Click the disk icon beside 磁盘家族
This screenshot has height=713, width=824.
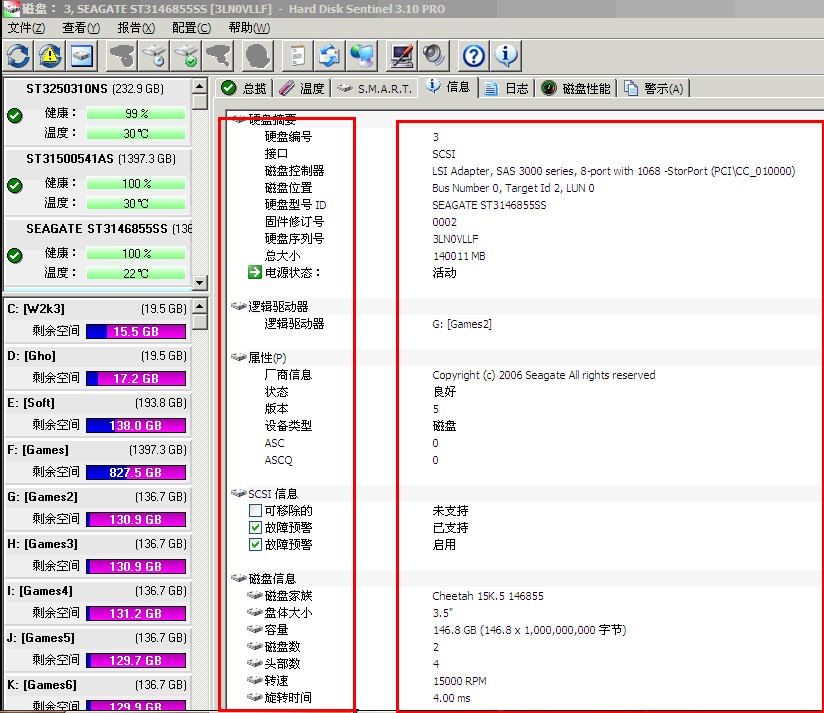click(x=255, y=595)
